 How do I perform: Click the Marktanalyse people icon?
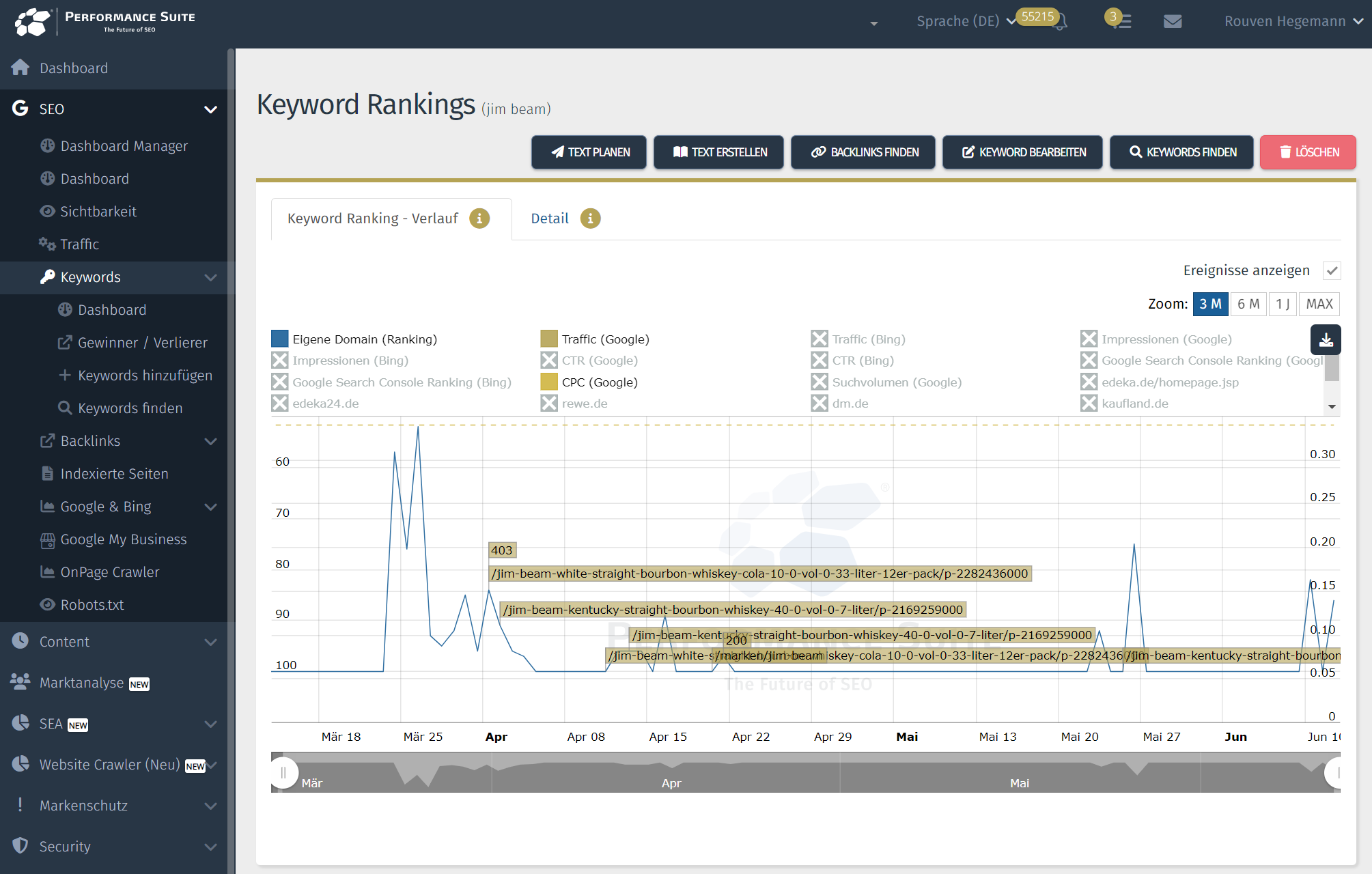[x=20, y=681]
